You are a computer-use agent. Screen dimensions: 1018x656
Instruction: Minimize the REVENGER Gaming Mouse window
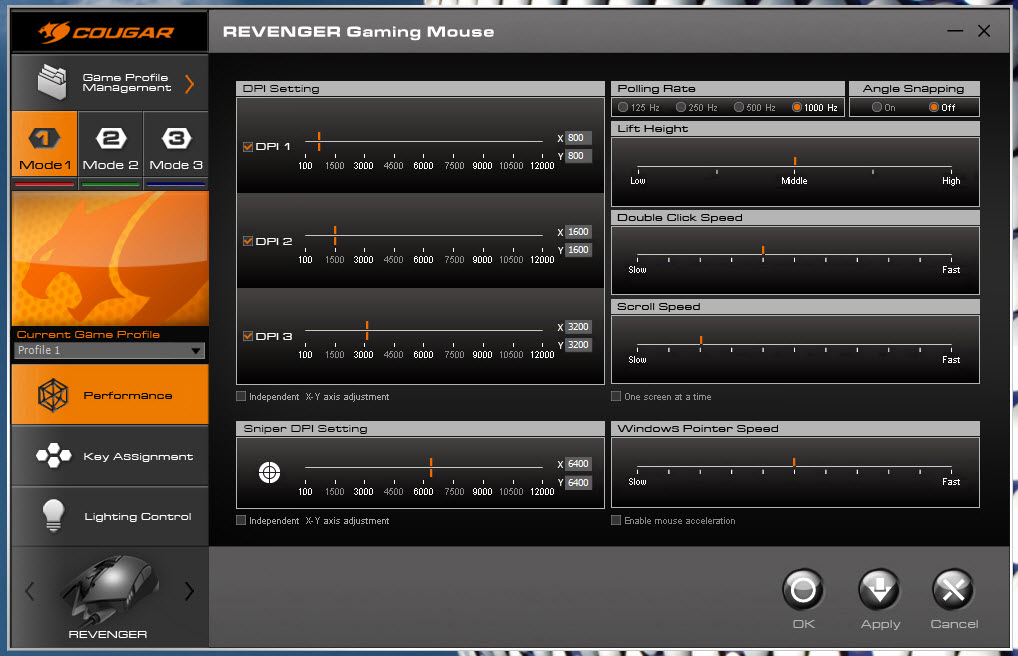955,31
